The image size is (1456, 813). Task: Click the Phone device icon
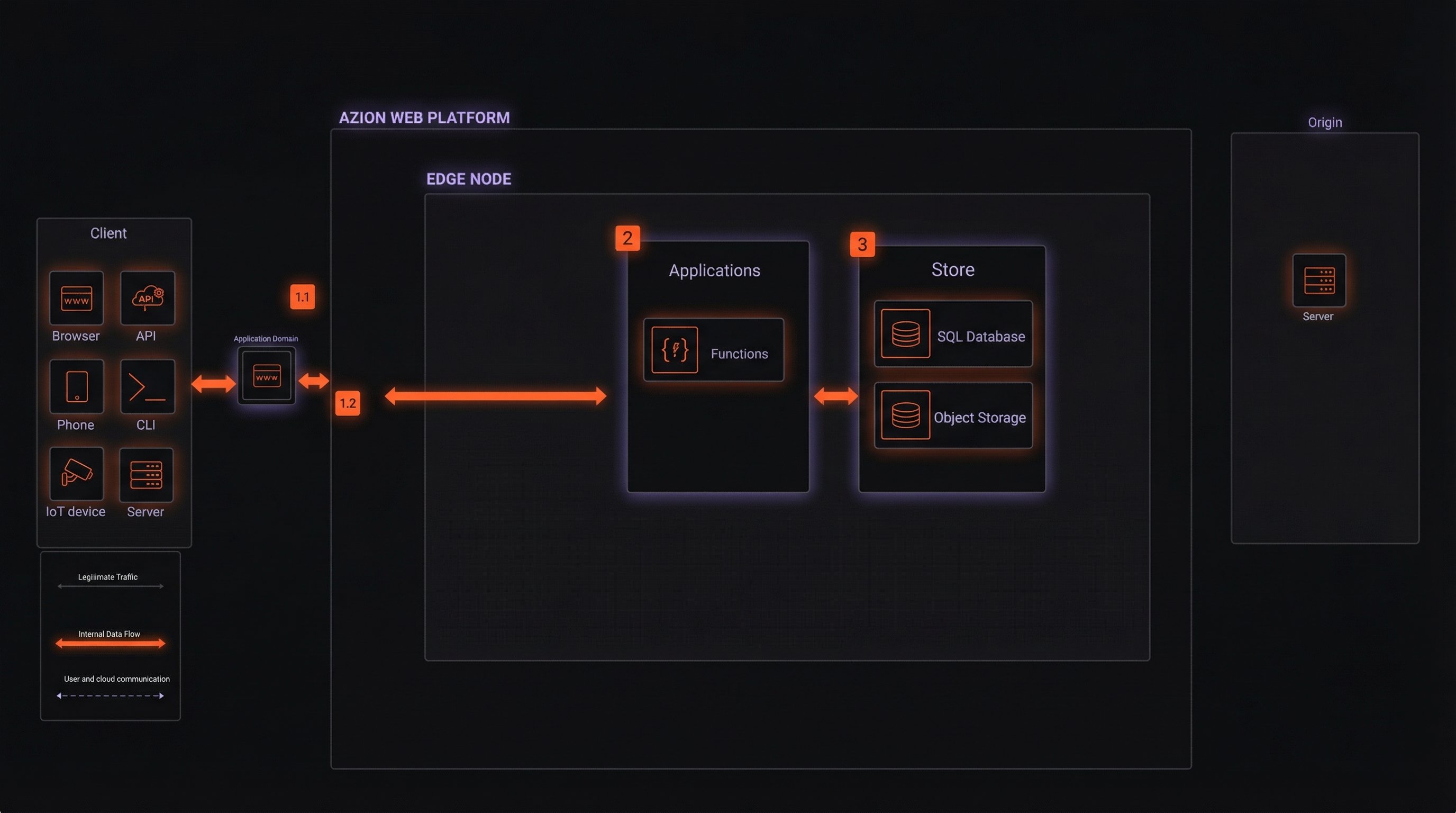click(x=76, y=387)
